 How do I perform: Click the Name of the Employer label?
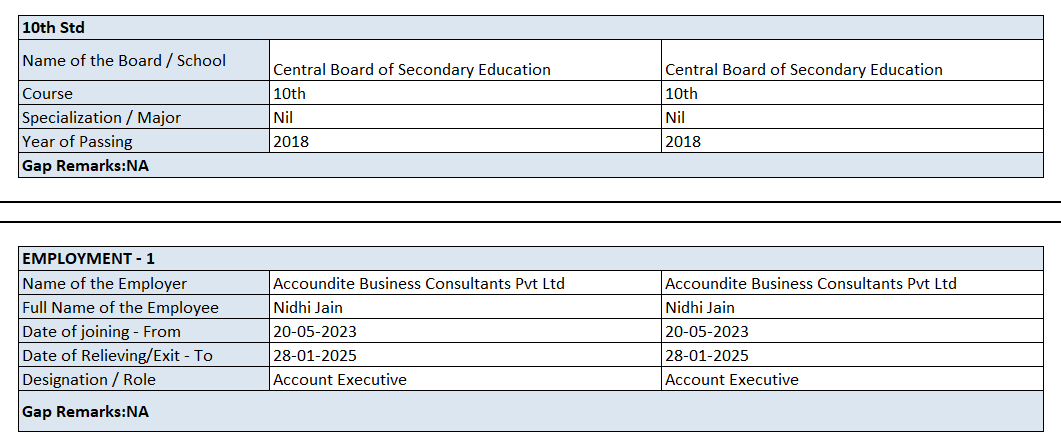coord(104,284)
